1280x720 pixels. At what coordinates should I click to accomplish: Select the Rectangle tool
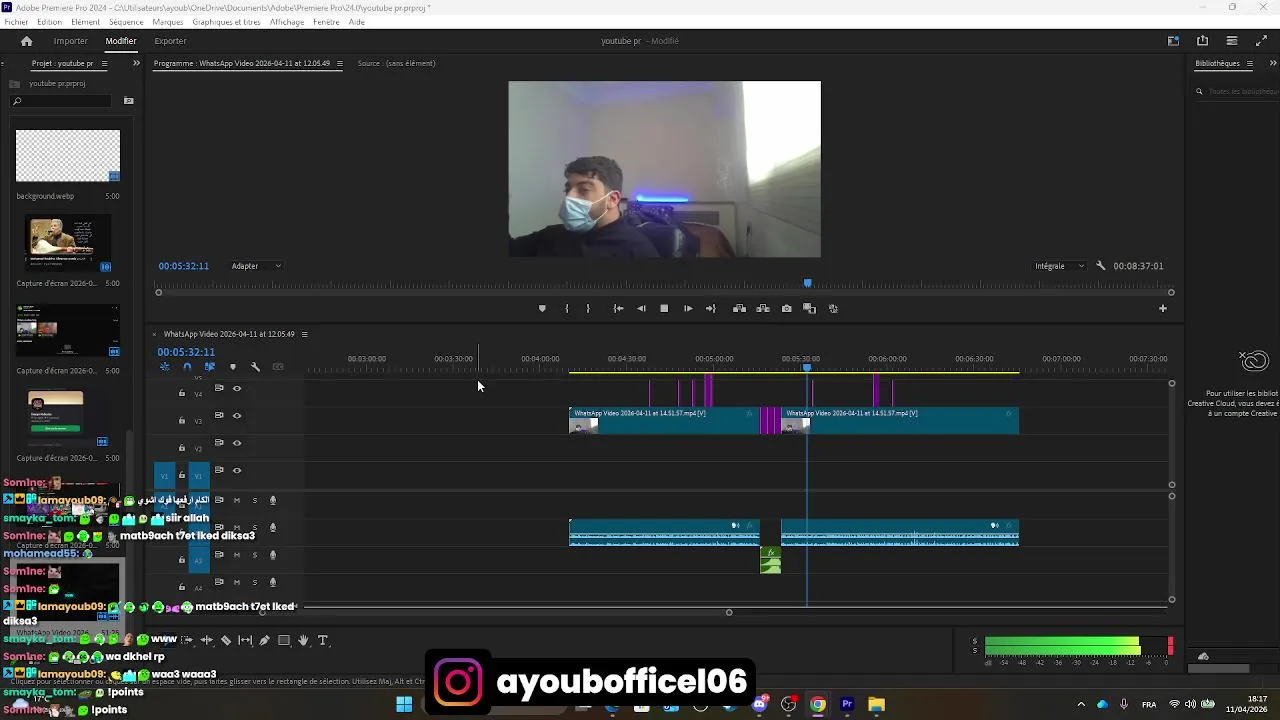point(284,640)
